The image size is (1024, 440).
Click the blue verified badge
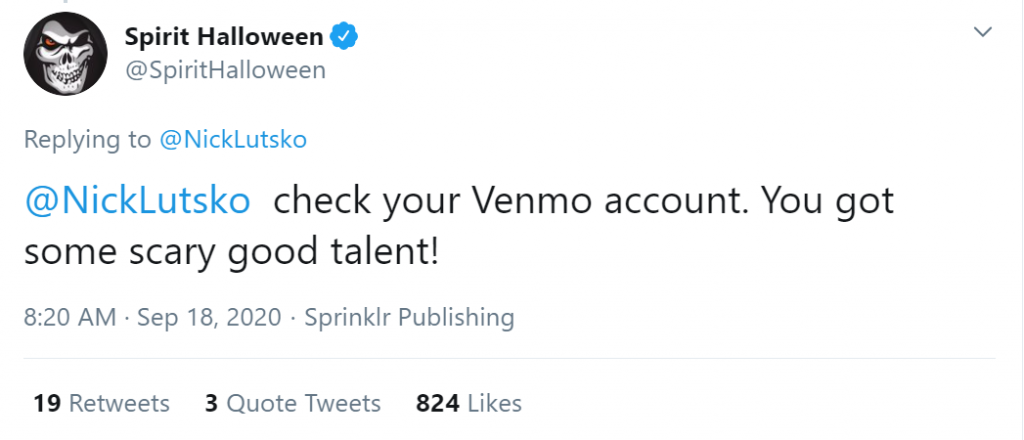tap(344, 36)
